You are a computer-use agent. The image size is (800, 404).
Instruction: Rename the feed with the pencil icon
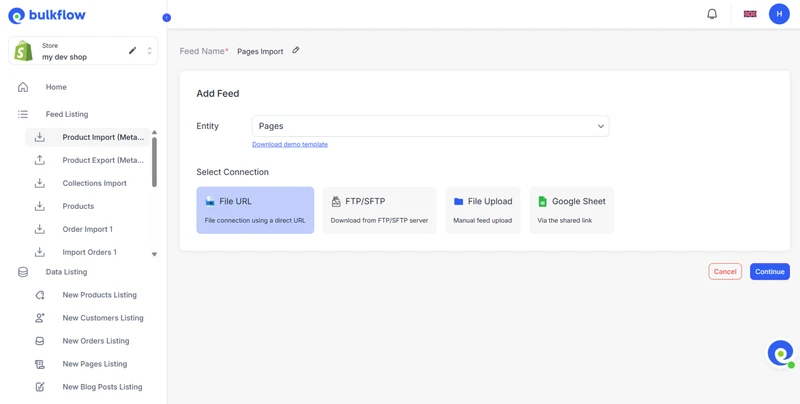tap(296, 50)
